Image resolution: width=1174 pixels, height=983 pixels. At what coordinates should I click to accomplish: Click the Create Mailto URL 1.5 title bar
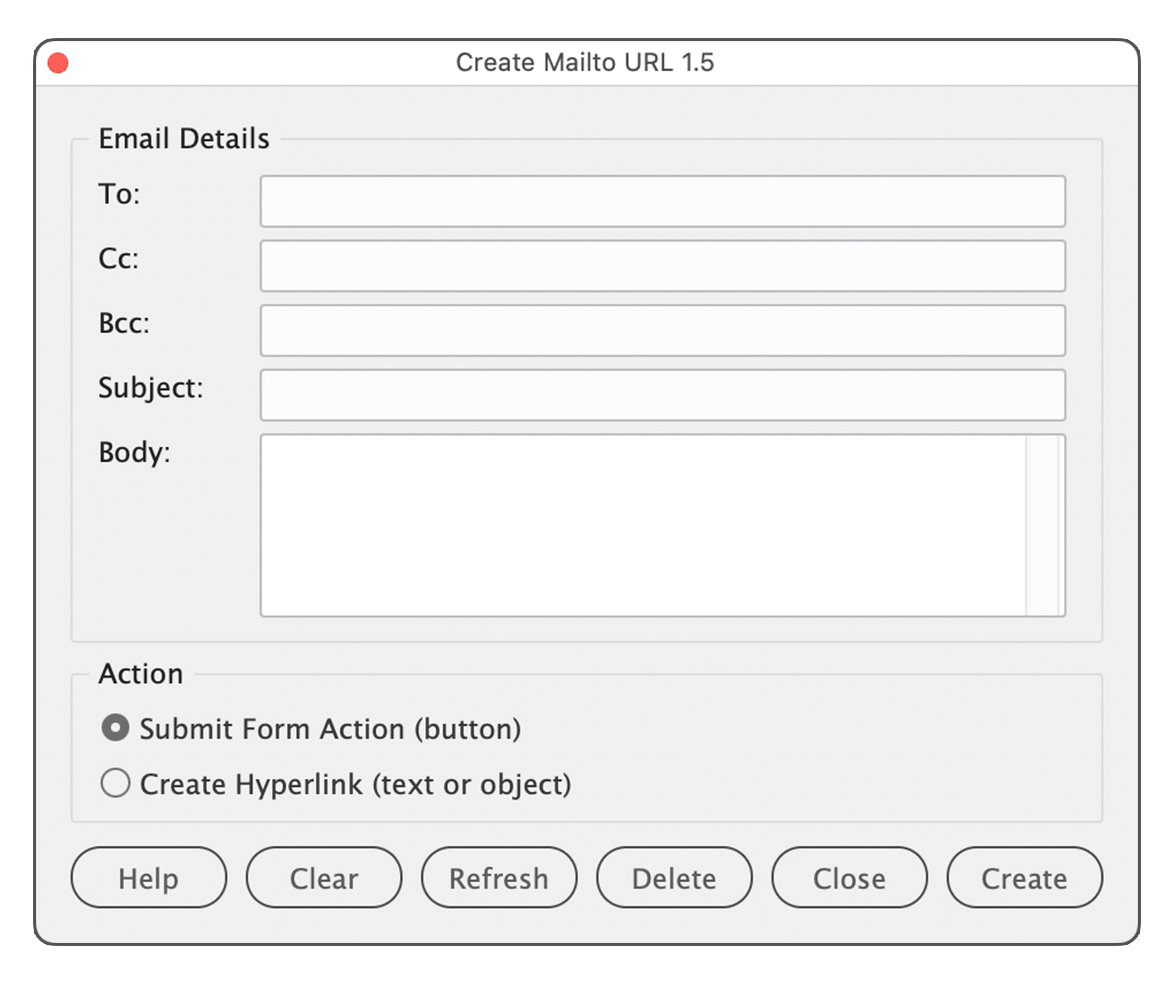(585, 63)
